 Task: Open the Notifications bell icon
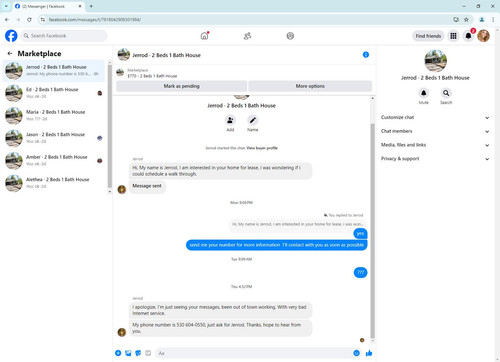pyautogui.click(x=468, y=36)
